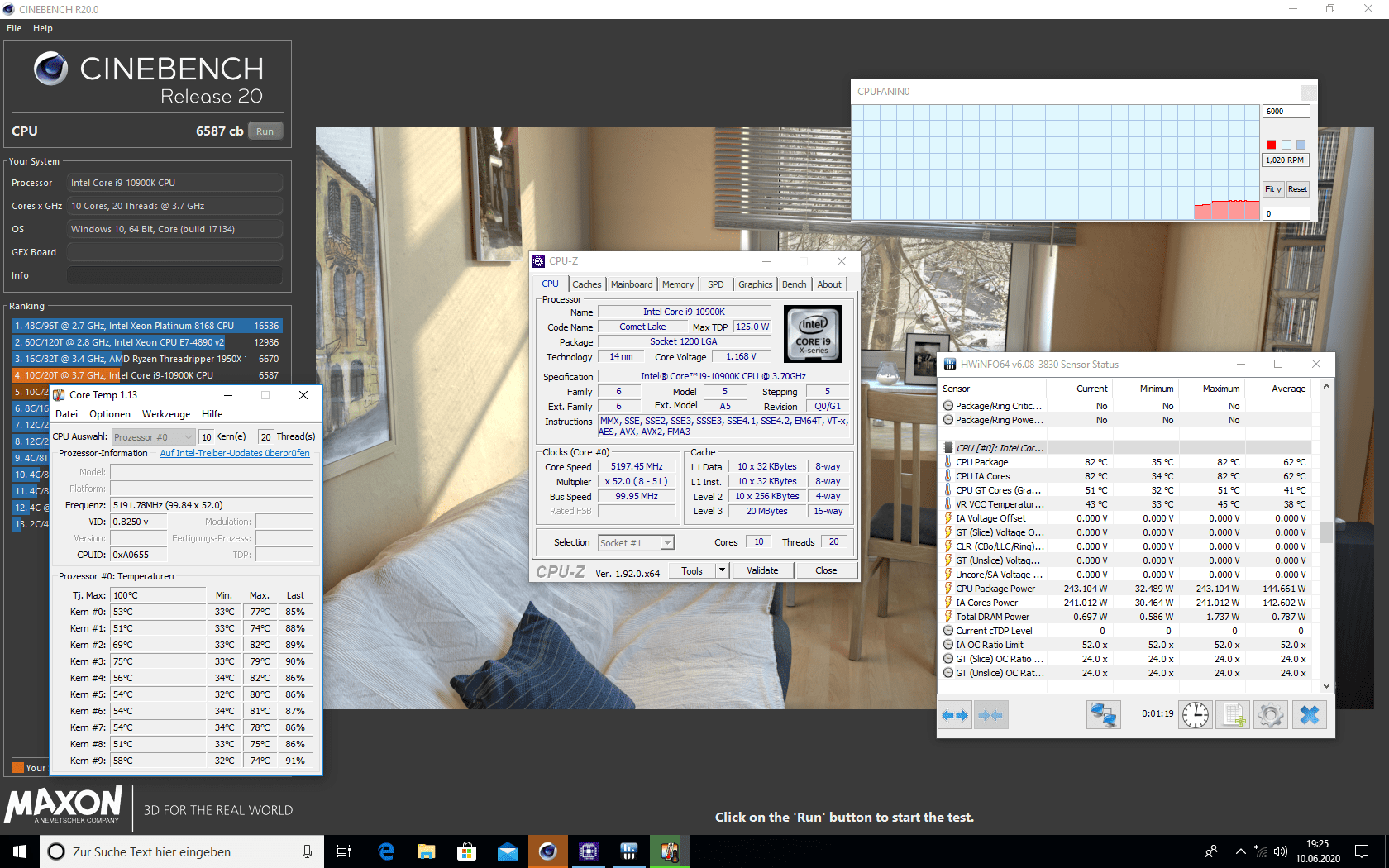Click the dropdown arrow beside the Tools button
The width and height of the screenshot is (1389, 868).
tap(722, 570)
